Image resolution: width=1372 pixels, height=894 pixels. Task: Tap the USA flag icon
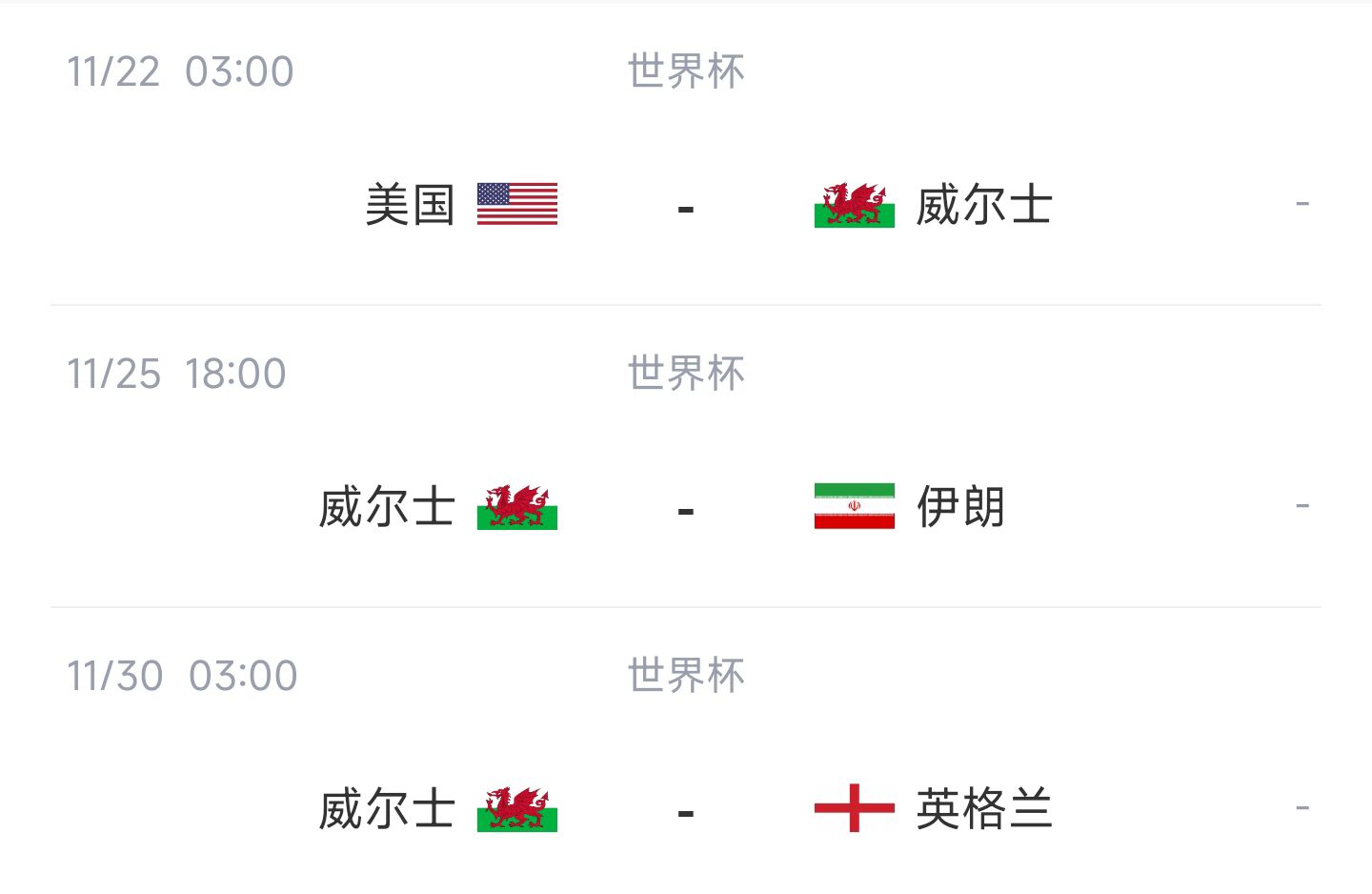(517, 204)
